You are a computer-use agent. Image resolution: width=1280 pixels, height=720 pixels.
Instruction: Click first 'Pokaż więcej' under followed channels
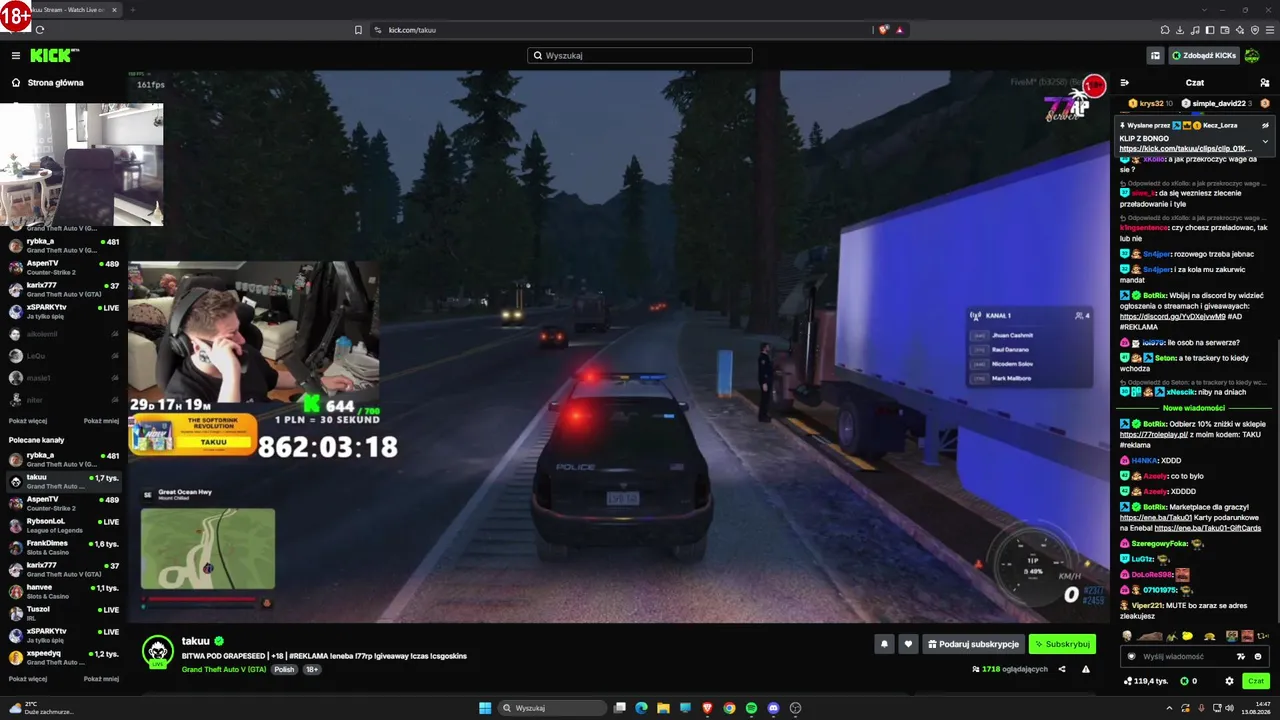[x=28, y=421]
